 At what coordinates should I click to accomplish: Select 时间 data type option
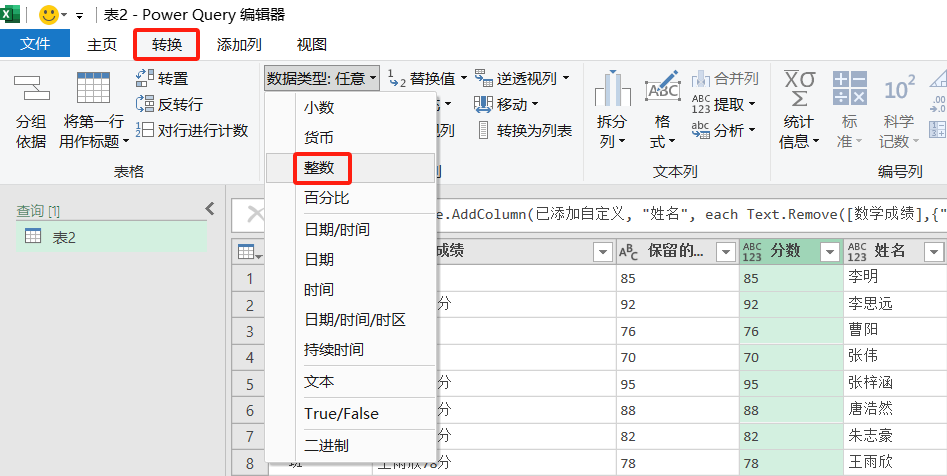[x=350, y=290]
